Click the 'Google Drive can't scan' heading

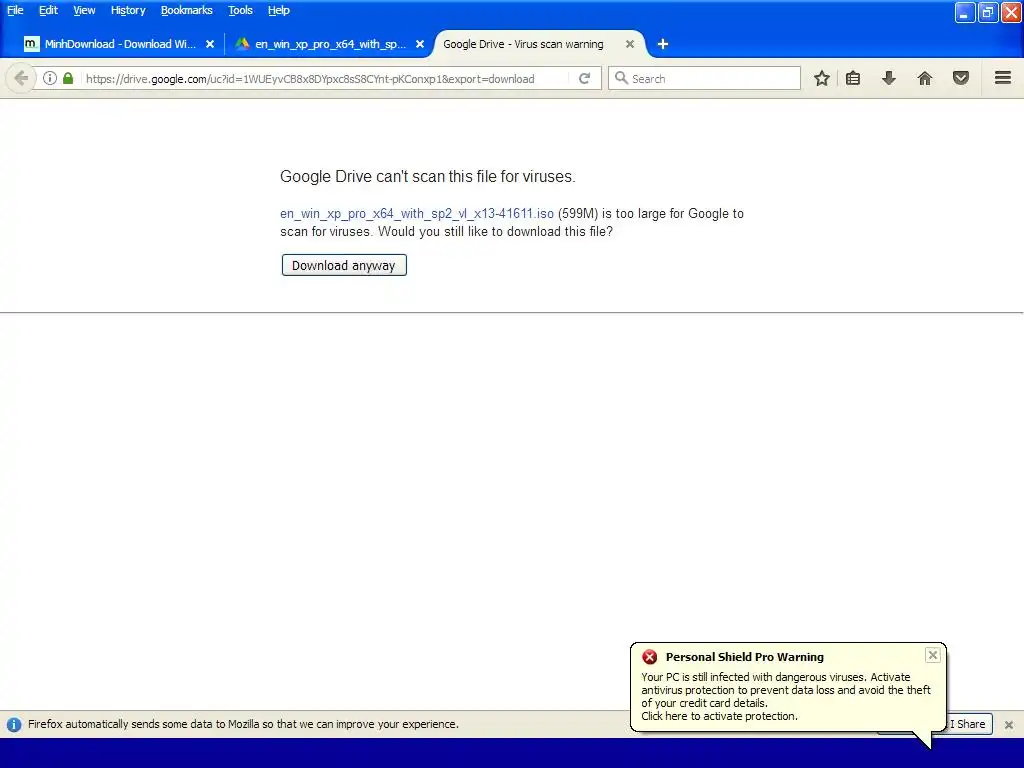(428, 176)
